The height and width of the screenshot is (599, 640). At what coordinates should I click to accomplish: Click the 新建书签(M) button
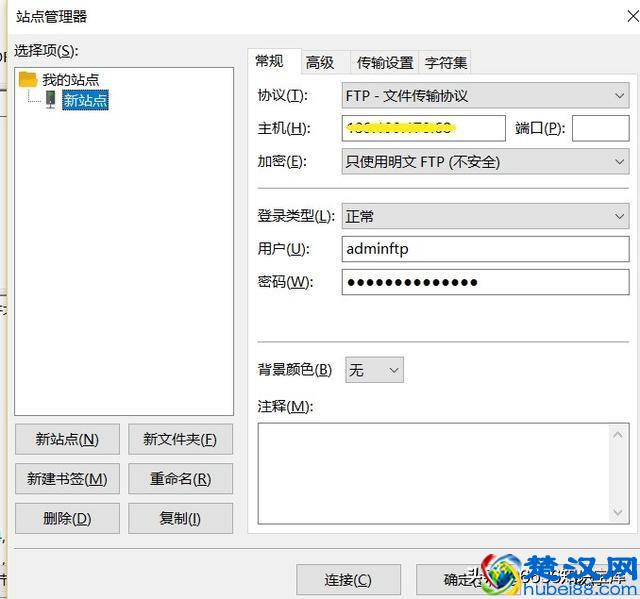point(67,479)
